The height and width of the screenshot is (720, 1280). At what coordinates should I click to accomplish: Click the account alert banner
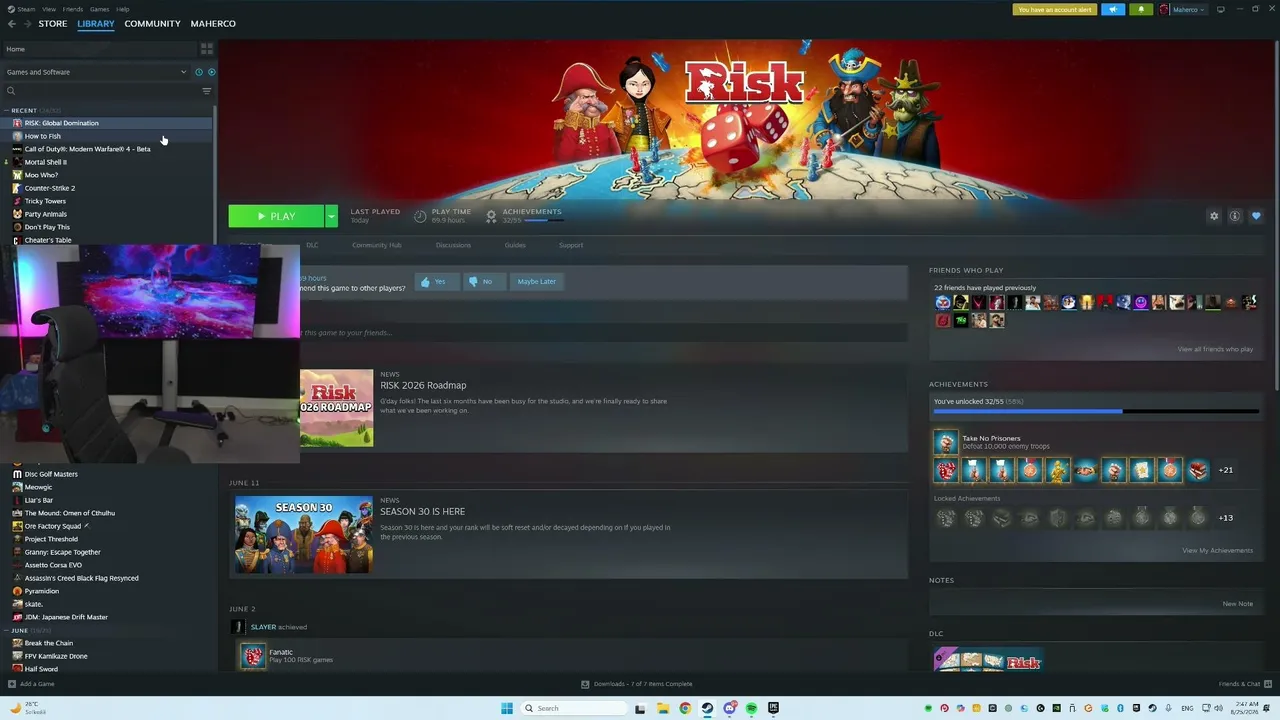point(1055,9)
